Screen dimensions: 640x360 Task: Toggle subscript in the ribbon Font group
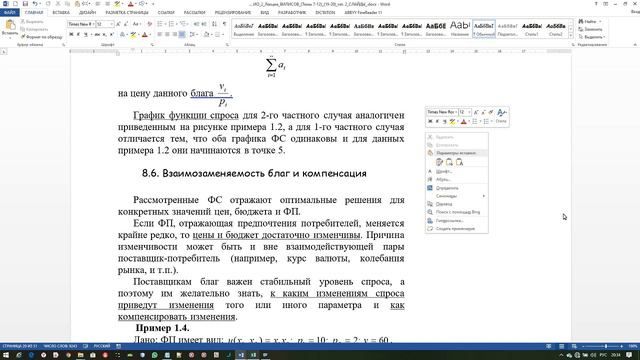click(105, 35)
